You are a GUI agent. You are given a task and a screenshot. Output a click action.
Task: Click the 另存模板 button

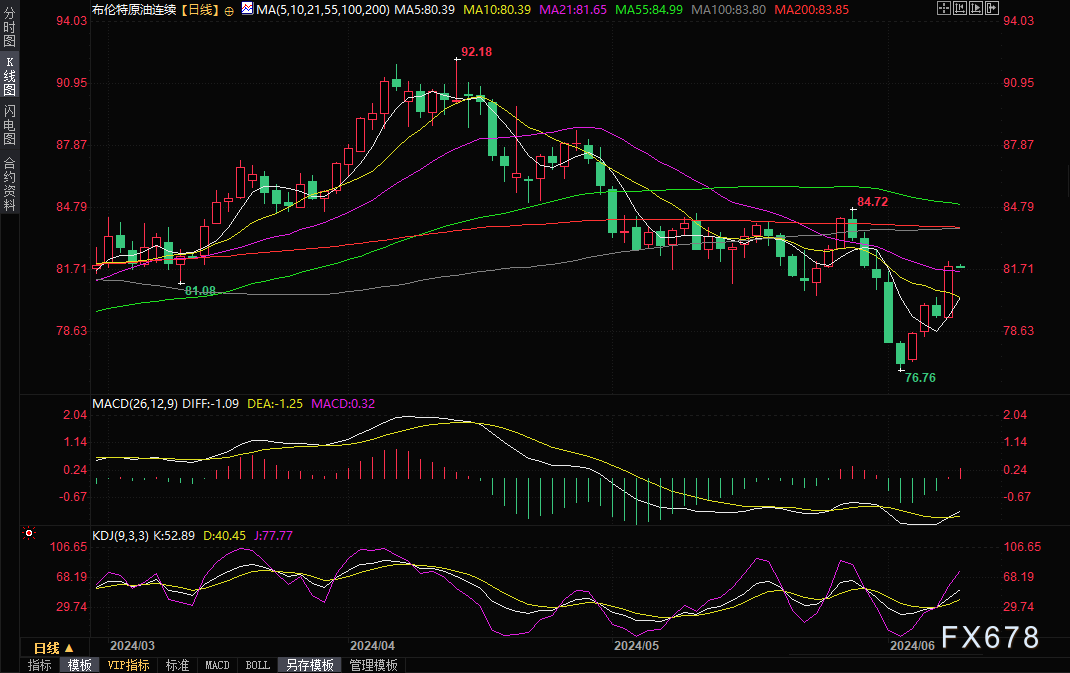click(x=309, y=665)
